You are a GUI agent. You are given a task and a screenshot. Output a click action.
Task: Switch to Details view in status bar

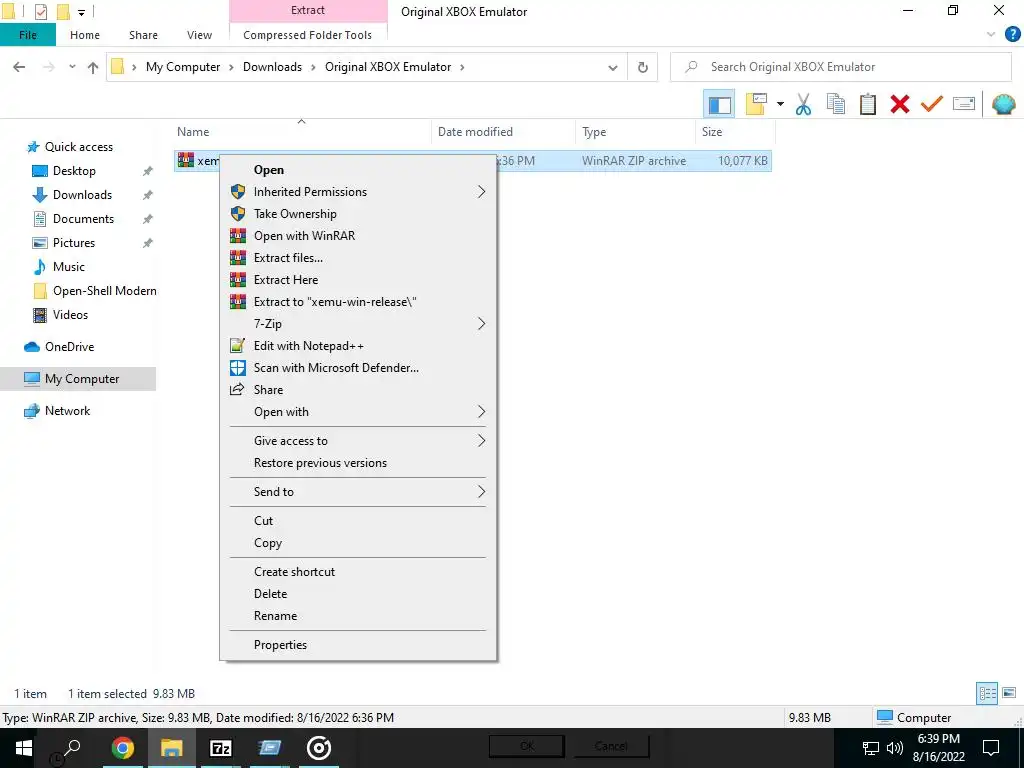(x=987, y=694)
